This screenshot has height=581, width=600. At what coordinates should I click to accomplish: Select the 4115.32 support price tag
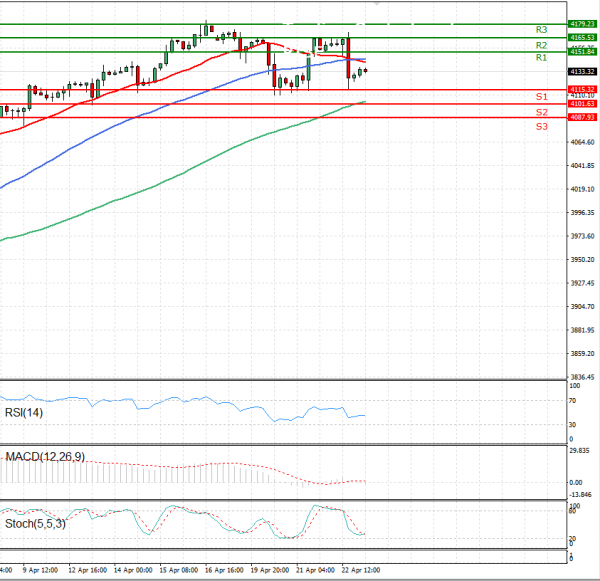click(582, 89)
